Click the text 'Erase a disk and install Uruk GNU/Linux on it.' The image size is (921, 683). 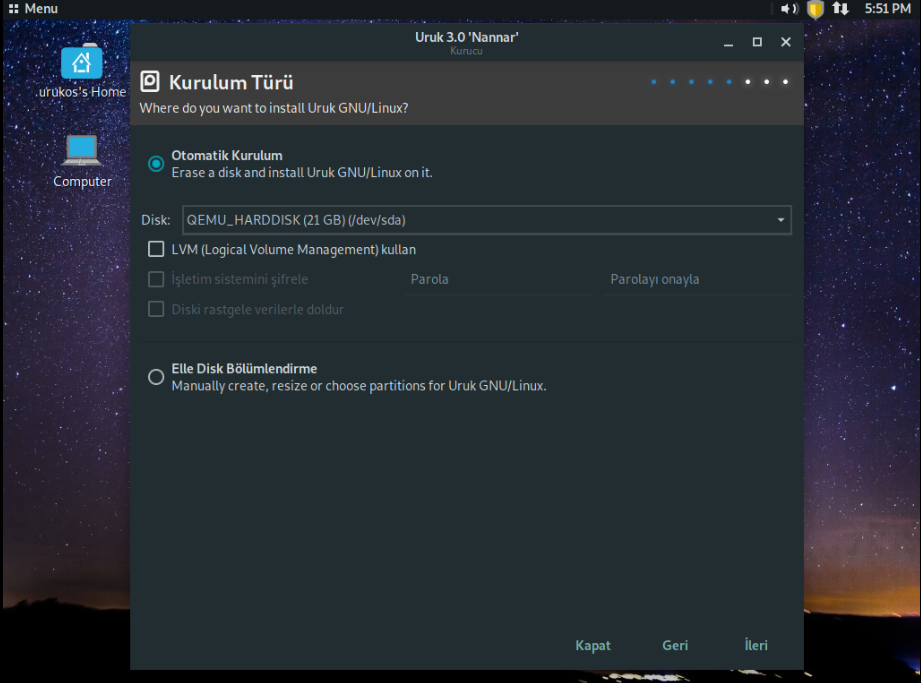point(302,173)
